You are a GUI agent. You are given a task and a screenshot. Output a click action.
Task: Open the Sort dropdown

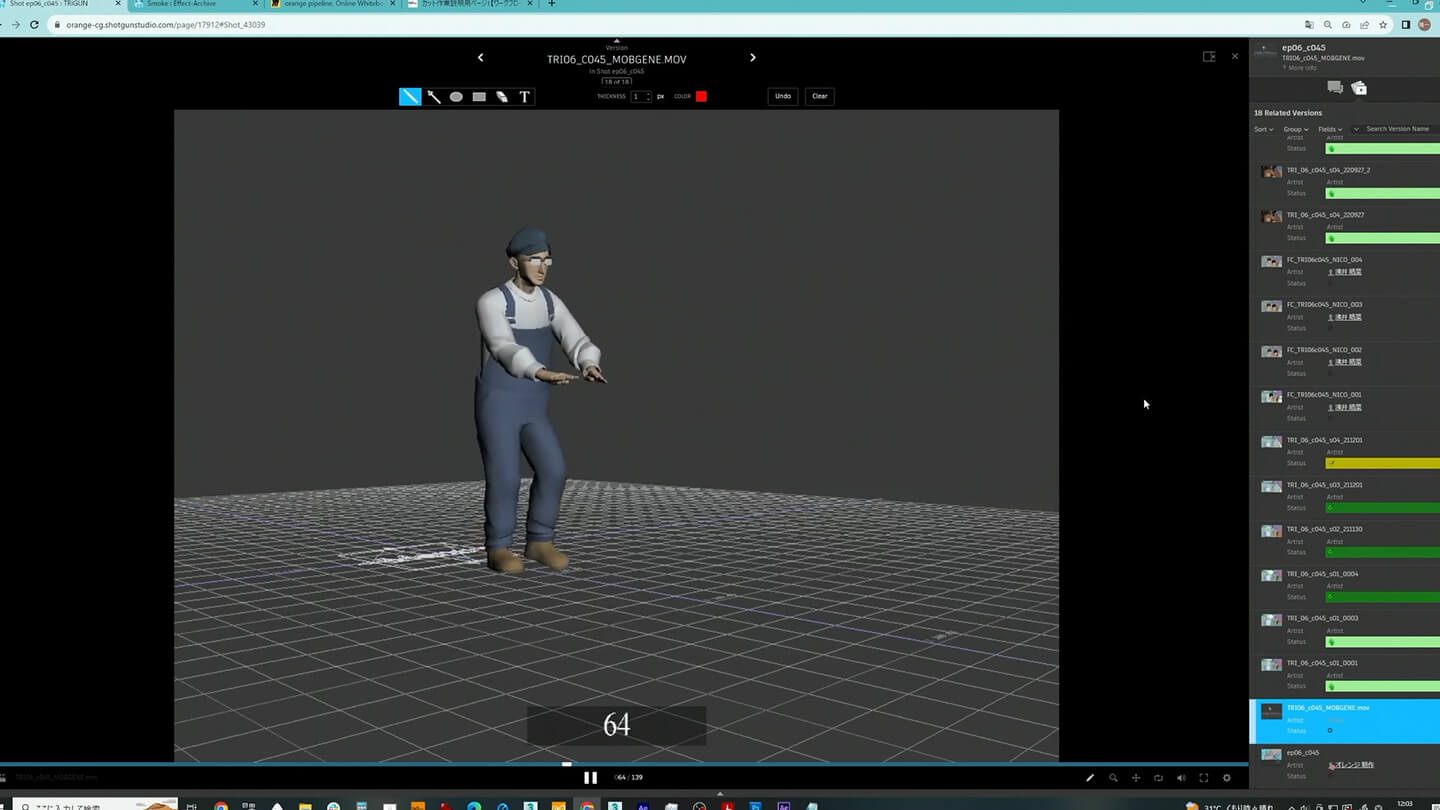[x=1264, y=129]
